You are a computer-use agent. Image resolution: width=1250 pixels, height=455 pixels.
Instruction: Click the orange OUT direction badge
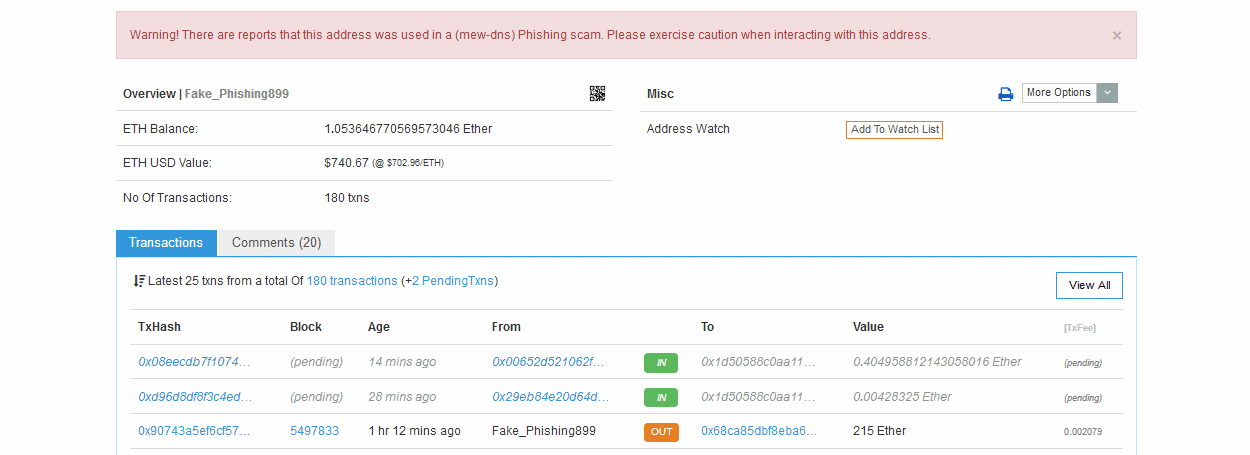pyautogui.click(x=660, y=432)
